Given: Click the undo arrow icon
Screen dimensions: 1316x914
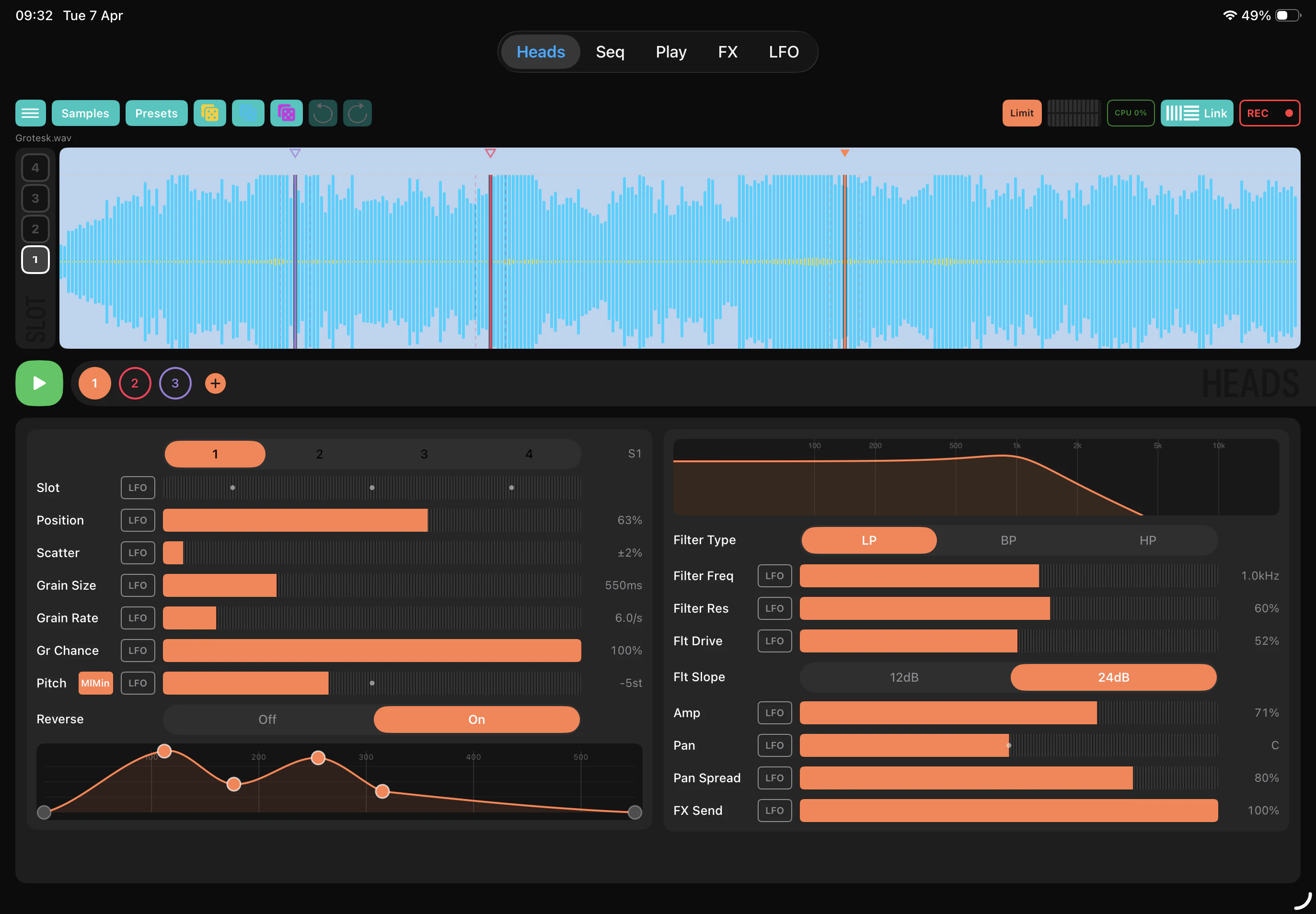Looking at the screenshot, I should 323,114.
